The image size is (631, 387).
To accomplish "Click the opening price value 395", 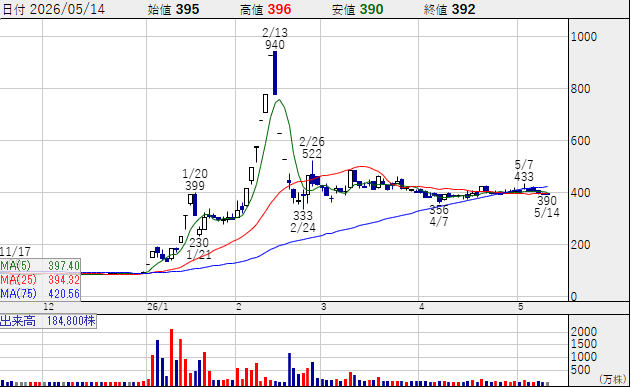I will (x=187, y=9).
